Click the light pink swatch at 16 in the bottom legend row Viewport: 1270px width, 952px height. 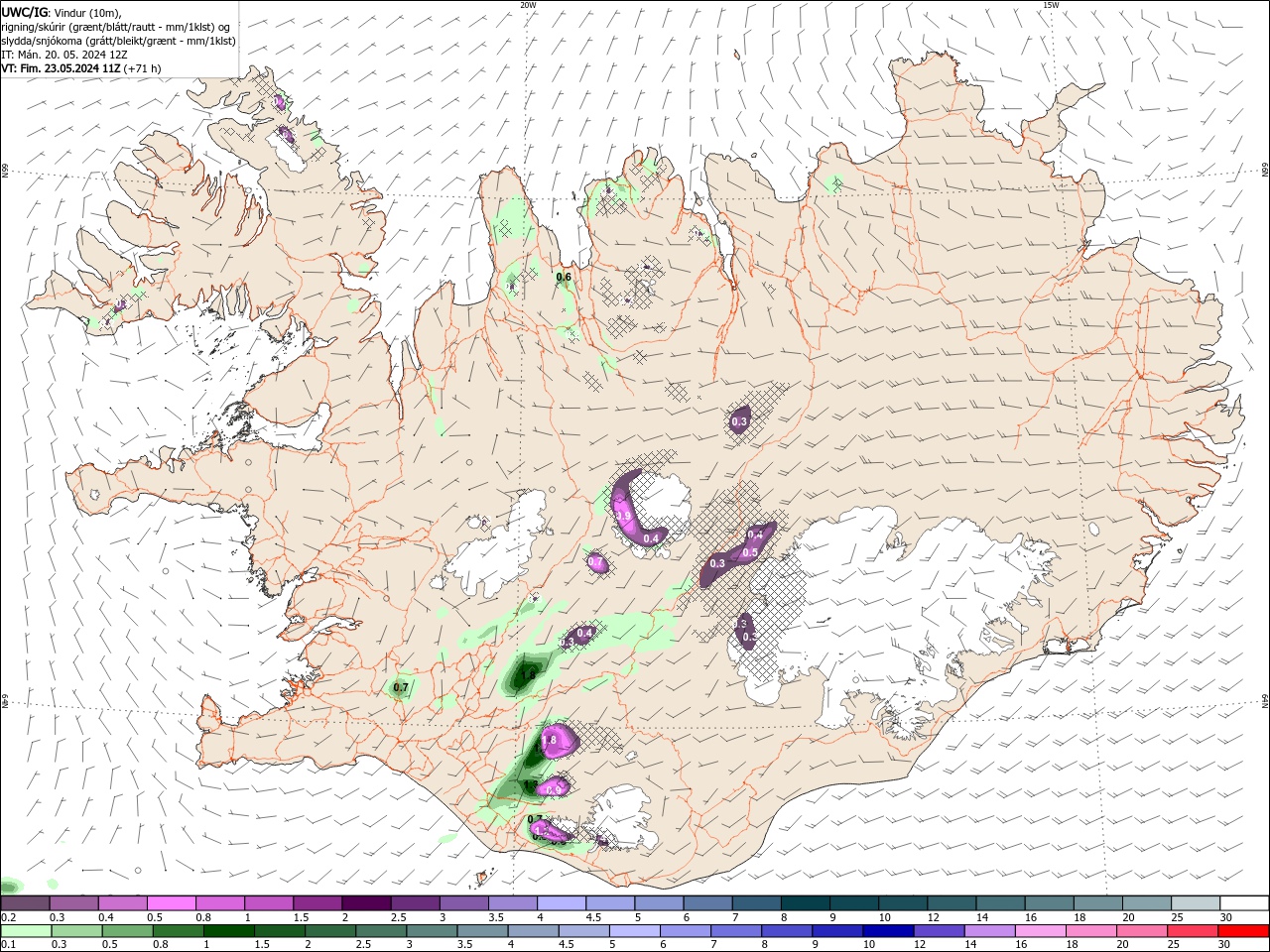tap(1041, 931)
